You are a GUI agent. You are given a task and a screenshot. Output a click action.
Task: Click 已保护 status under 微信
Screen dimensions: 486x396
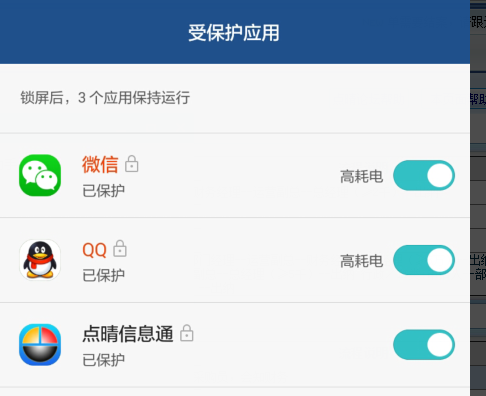point(103,191)
